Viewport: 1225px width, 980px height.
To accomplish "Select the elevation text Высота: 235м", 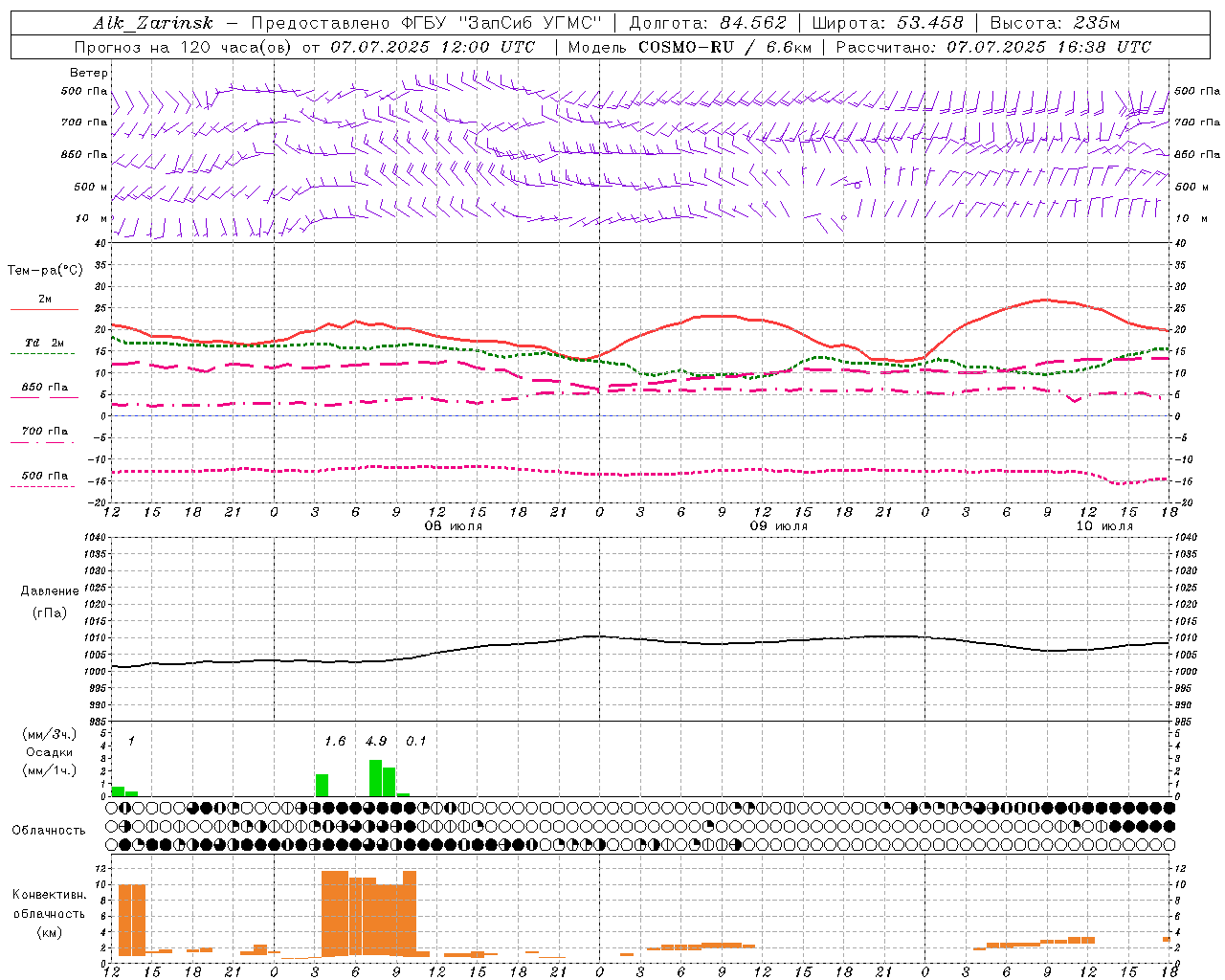I will (1055, 24).
